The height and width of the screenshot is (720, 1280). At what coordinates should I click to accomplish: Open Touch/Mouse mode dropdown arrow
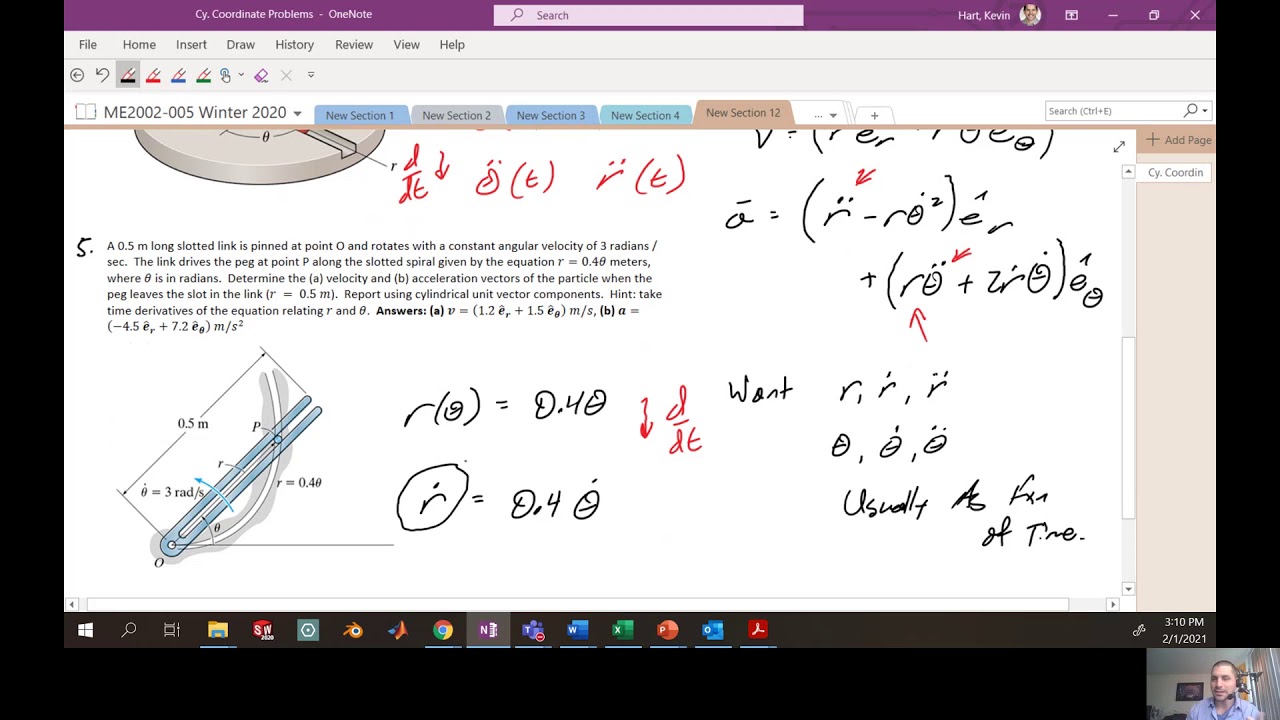coord(240,75)
